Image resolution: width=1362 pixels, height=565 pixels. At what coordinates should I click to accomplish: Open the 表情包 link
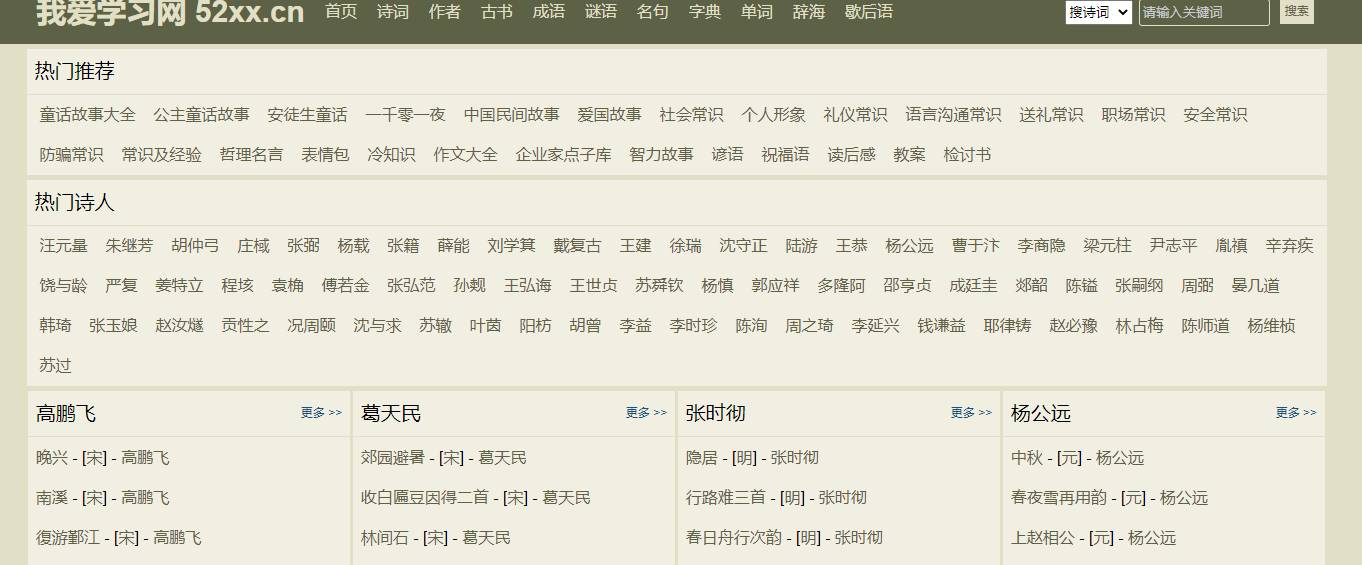point(326,155)
